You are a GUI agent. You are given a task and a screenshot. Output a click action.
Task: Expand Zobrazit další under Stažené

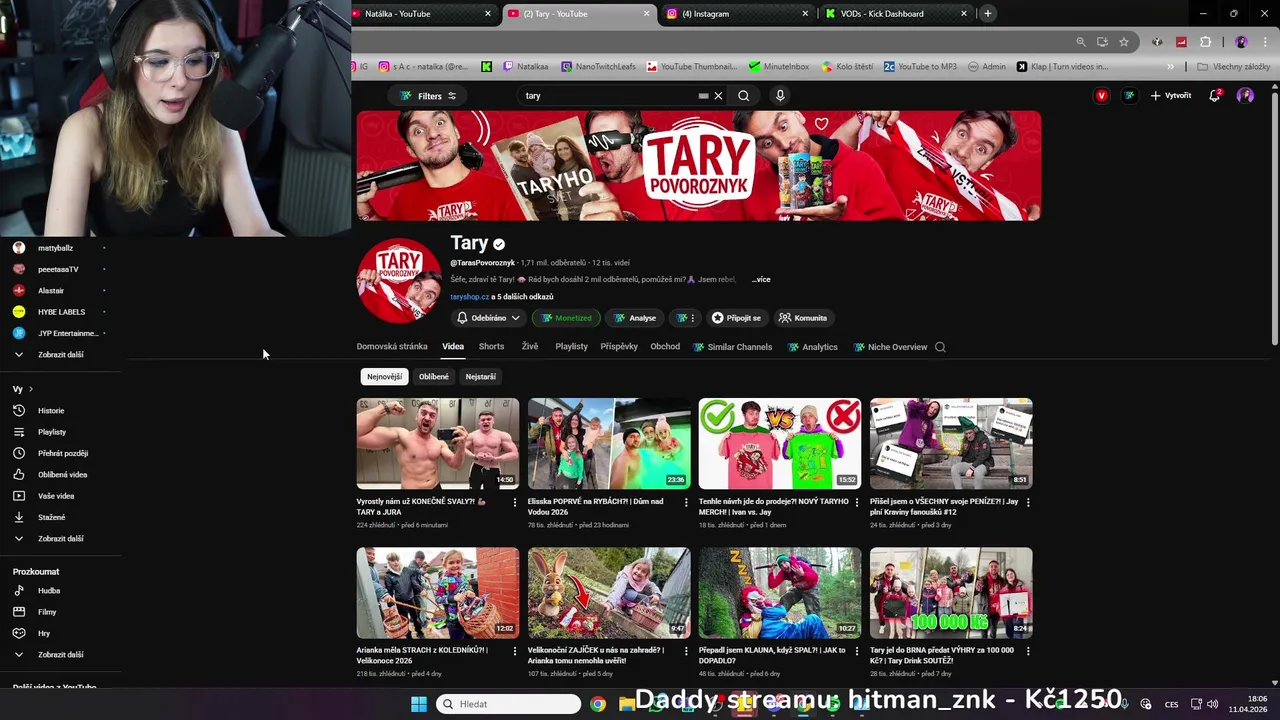(60, 539)
